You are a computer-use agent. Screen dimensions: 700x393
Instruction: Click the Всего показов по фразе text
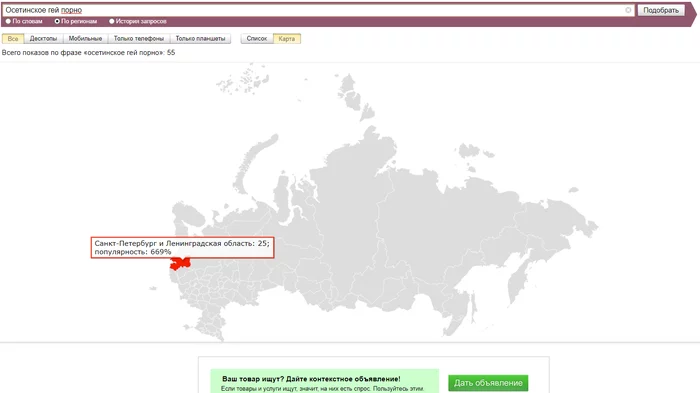(88, 52)
